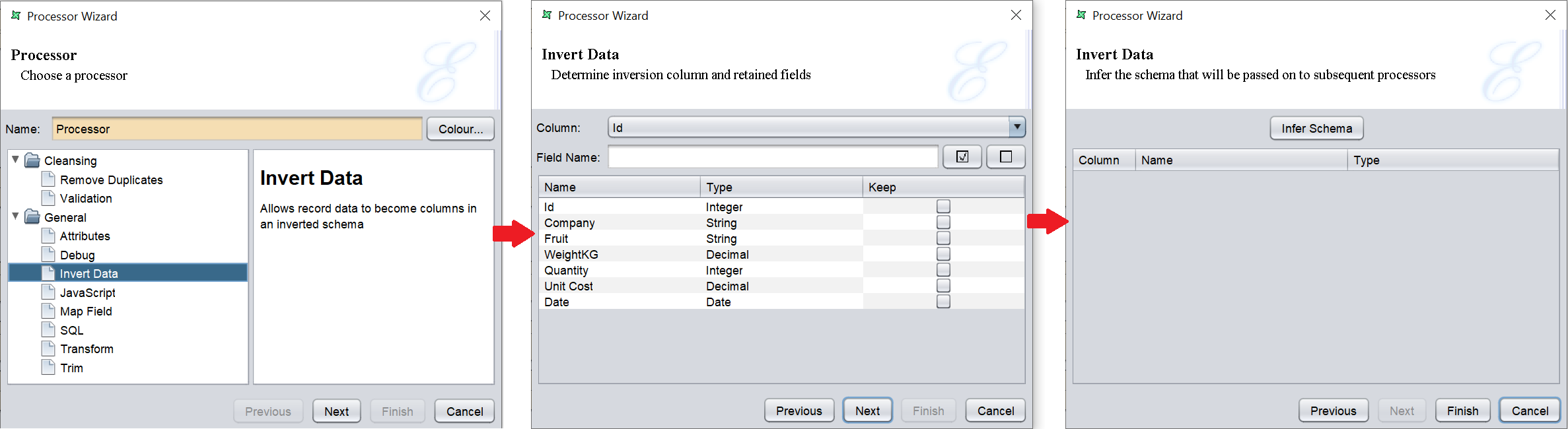Open the Colour... picker button
The width and height of the screenshot is (1568, 429).
[x=460, y=129]
